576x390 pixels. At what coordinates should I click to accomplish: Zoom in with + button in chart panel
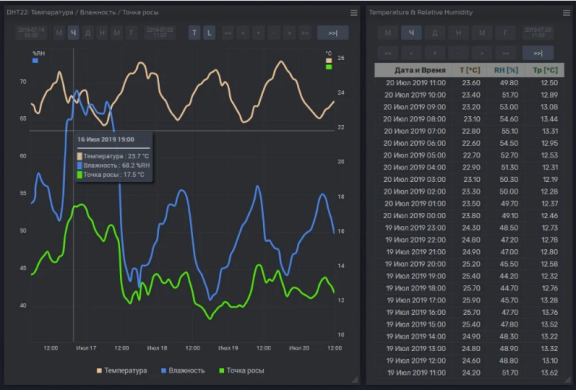(x=258, y=33)
